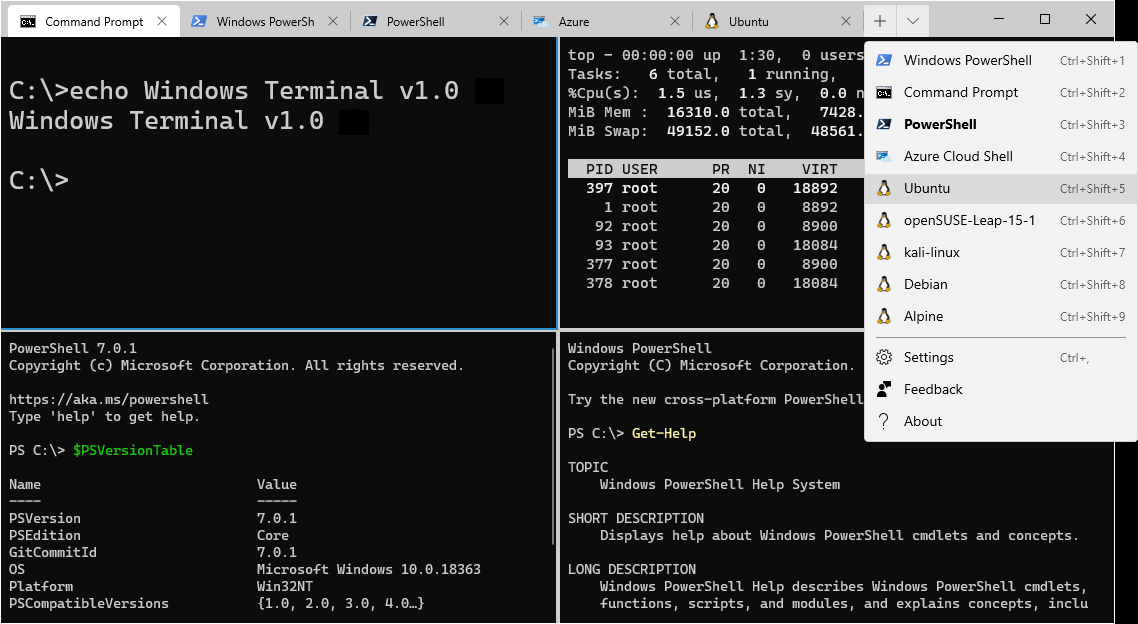
Task: Click the Debian penguin icon
Action: click(x=884, y=284)
